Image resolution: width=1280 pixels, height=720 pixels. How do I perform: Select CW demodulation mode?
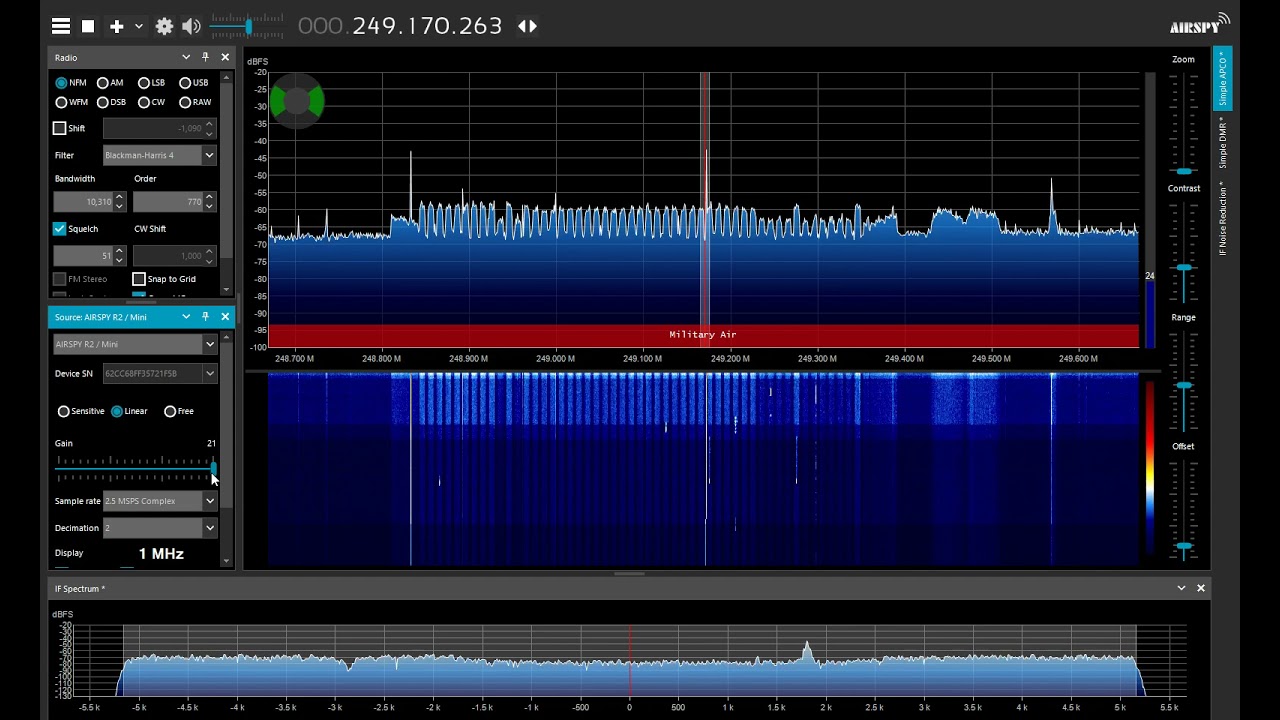(151, 102)
